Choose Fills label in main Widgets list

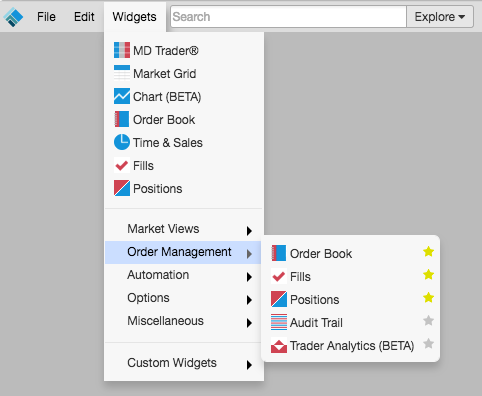pos(143,166)
